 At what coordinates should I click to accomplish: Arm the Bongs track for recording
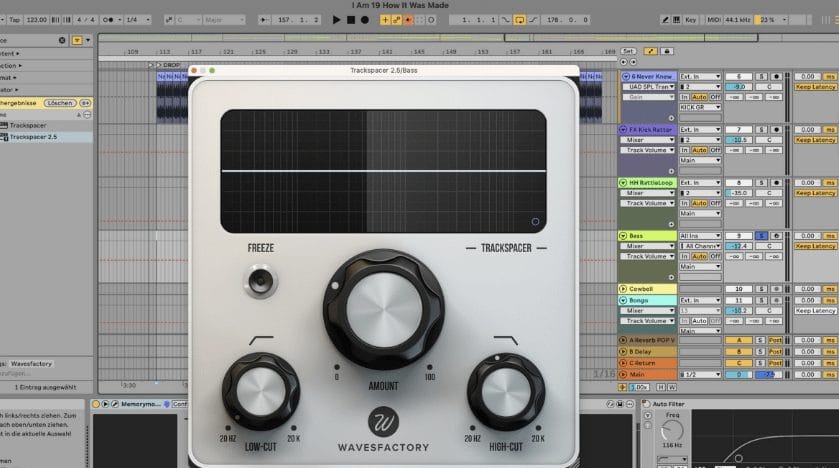tap(776, 300)
